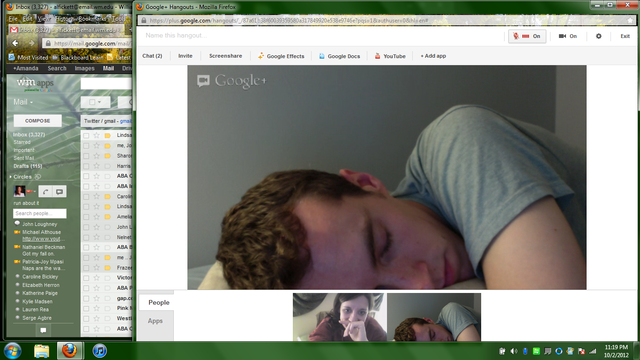Click the network signal tray icon
Screen dimensions: 640x360
pos(593,351)
